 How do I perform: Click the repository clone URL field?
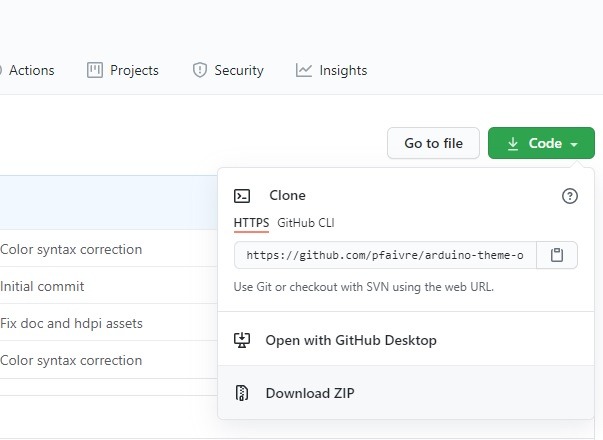[385, 255]
